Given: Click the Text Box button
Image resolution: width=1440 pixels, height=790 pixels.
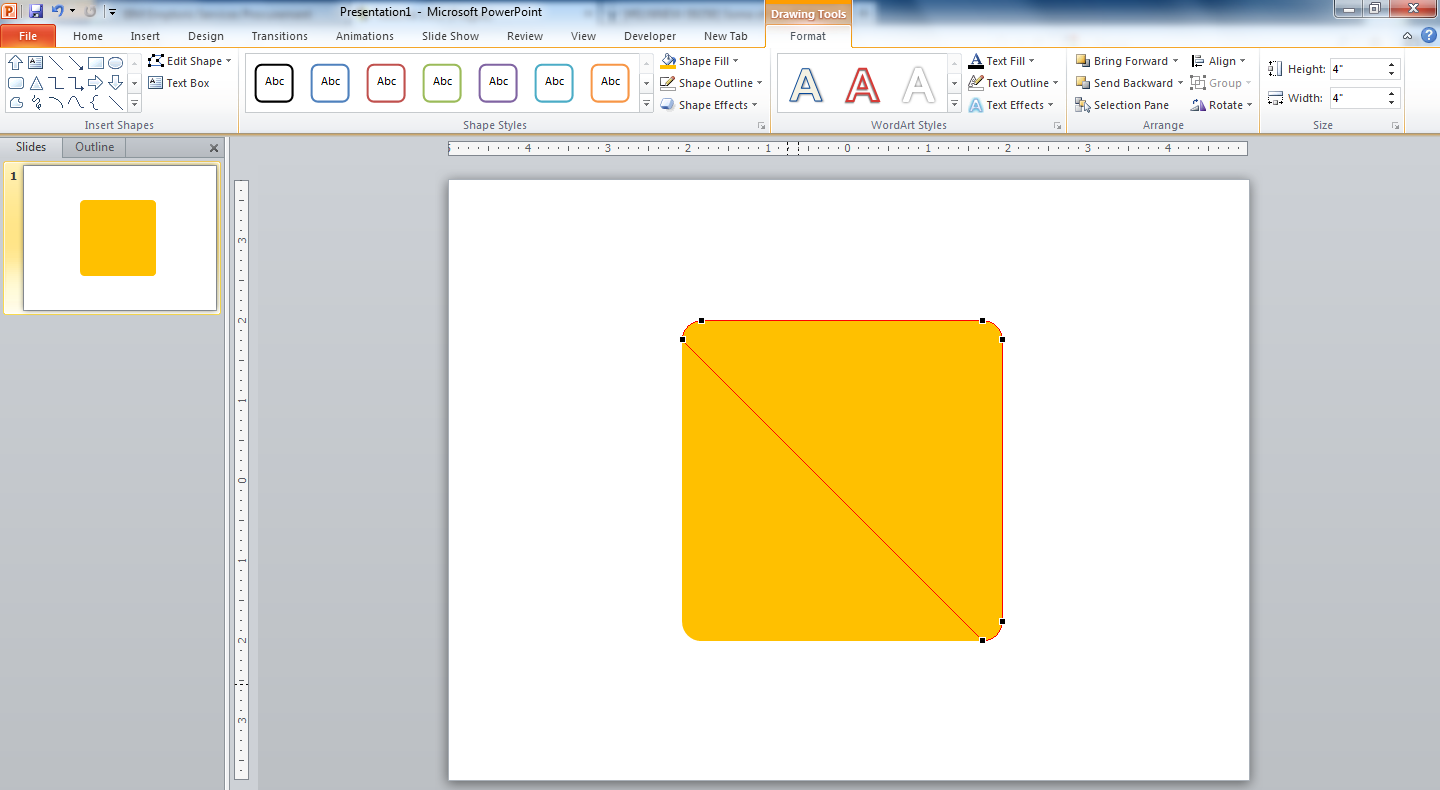Looking at the screenshot, I should click(x=179, y=83).
